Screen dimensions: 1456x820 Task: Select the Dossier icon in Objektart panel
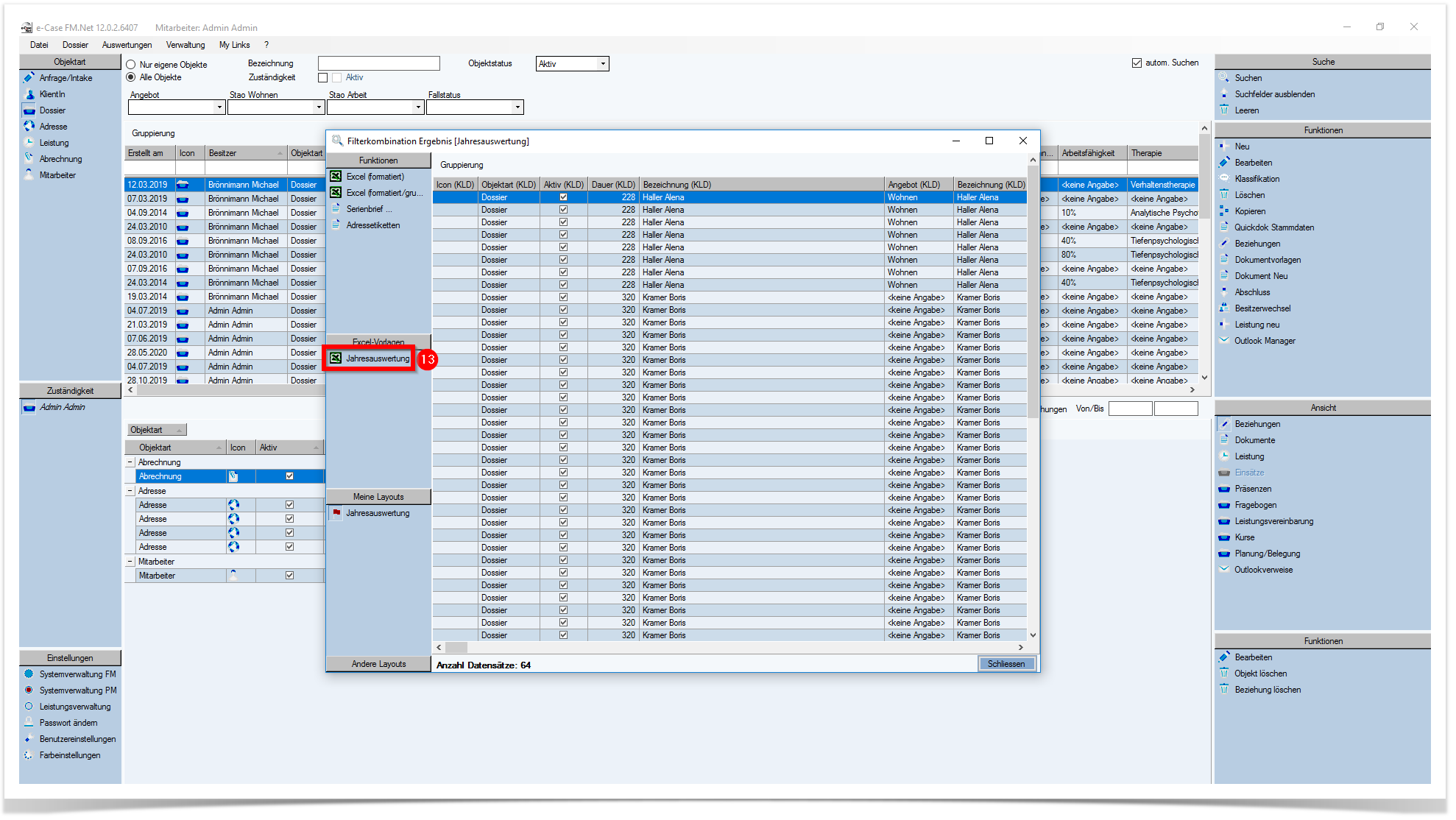(29, 110)
